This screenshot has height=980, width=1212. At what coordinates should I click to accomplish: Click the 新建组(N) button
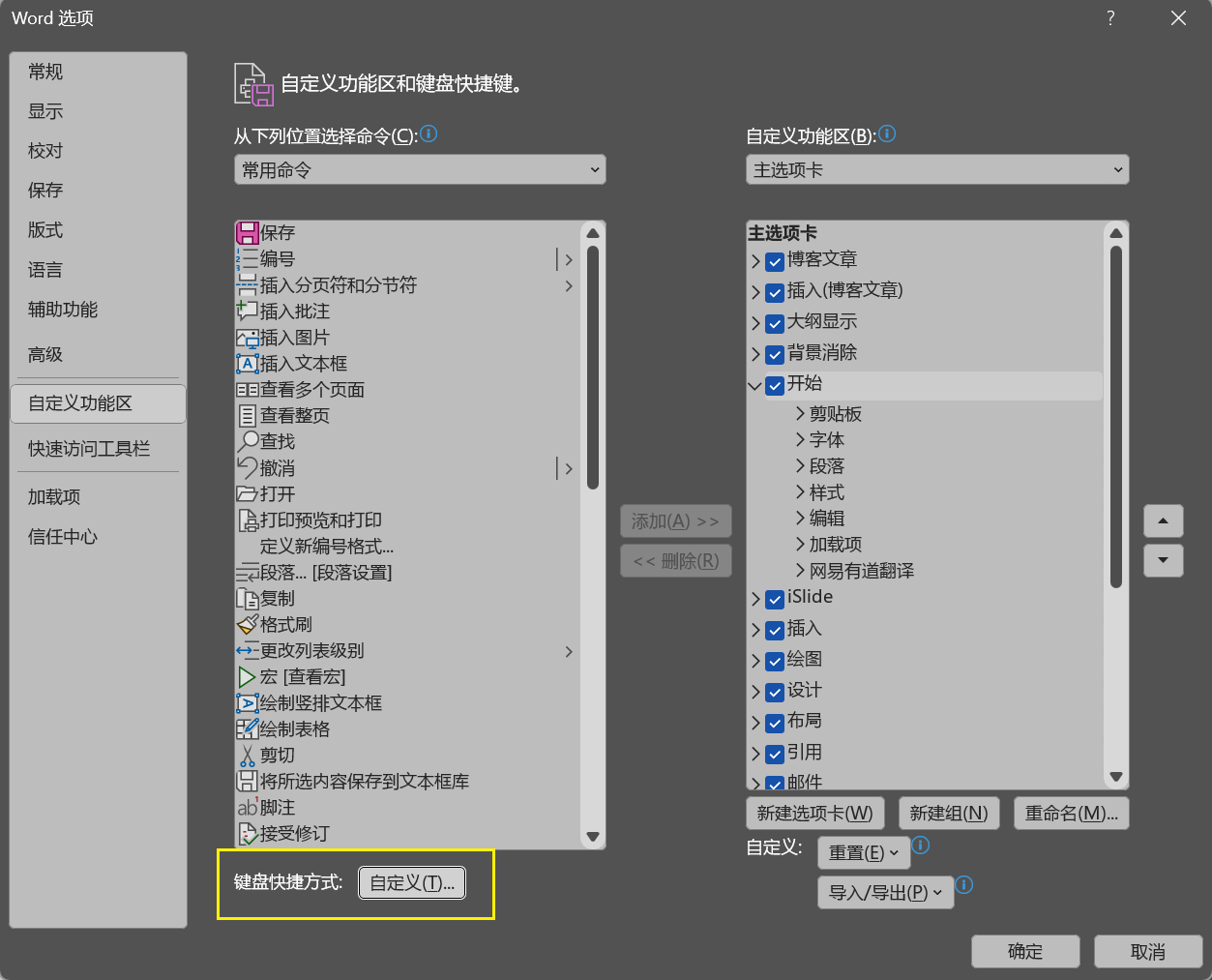coord(949,814)
